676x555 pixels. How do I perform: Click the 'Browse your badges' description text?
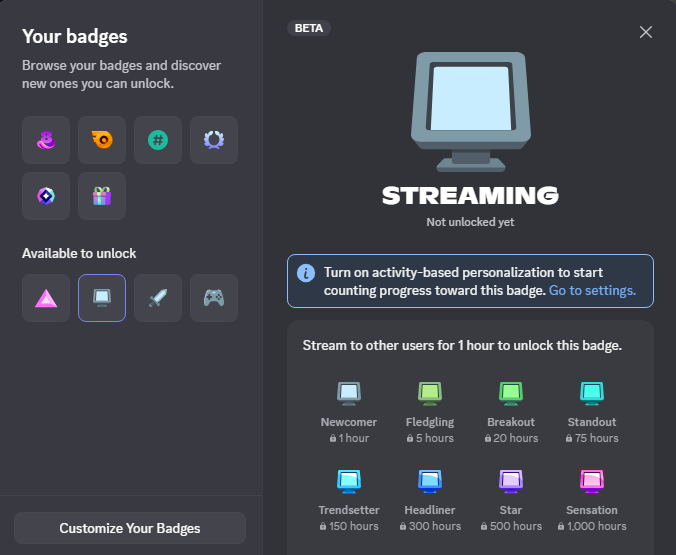(x=122, y=75)
